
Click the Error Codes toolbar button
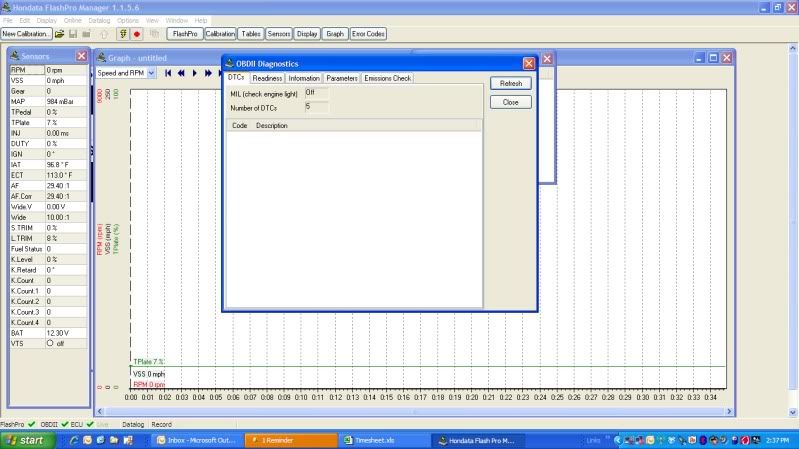368,34
